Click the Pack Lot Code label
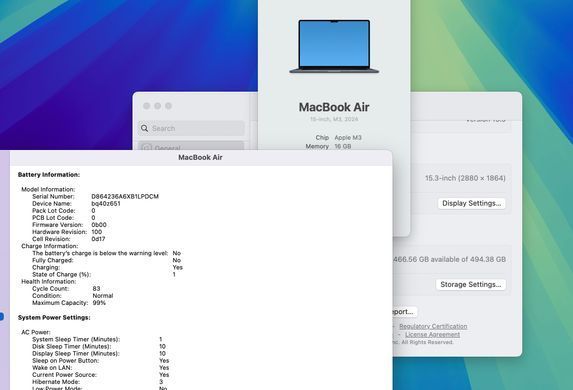The height and width of the screenshot is (390, 573). tap(54, 211)
